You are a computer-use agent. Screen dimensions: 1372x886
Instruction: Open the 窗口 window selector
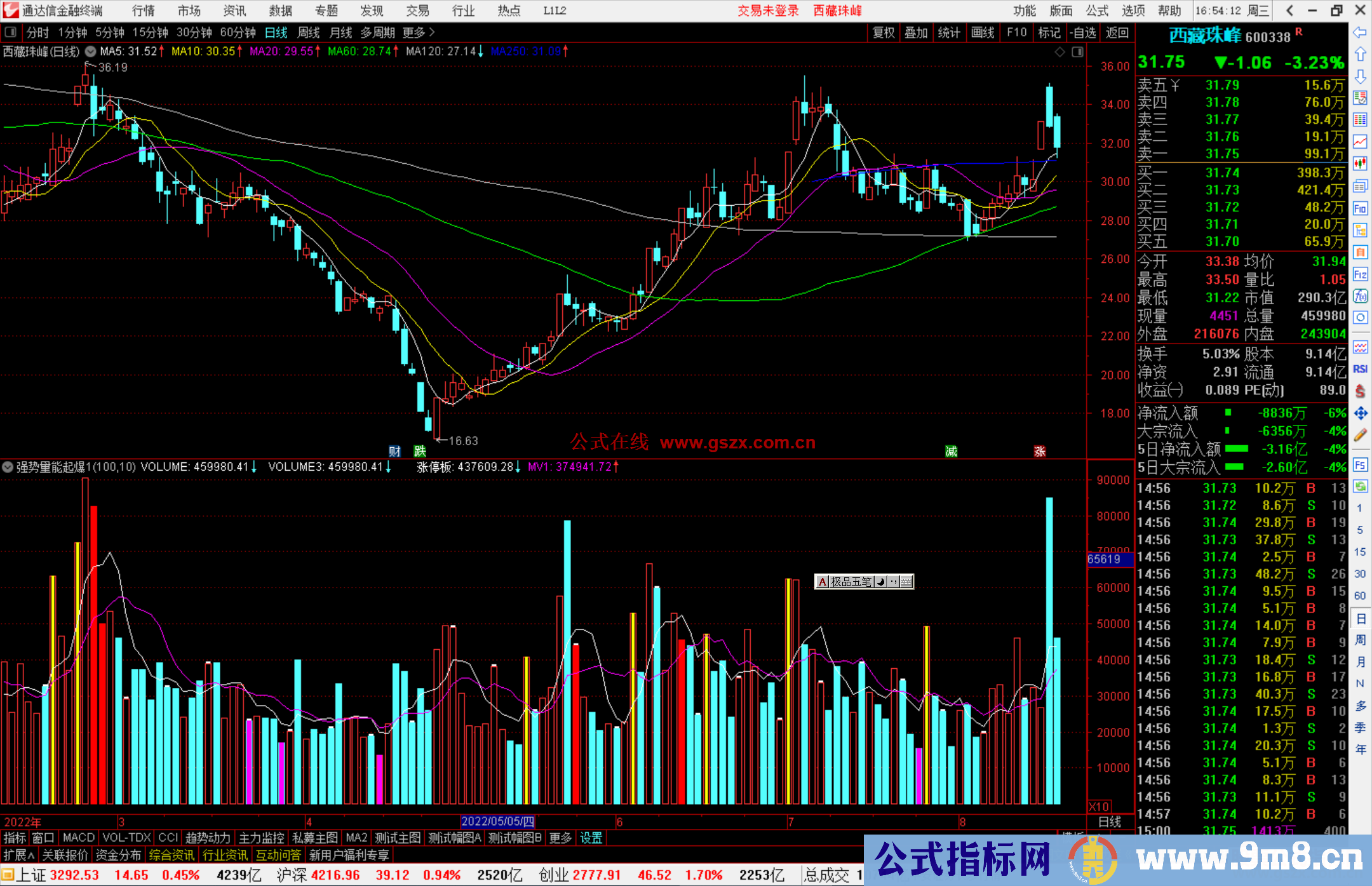(43, 838)
